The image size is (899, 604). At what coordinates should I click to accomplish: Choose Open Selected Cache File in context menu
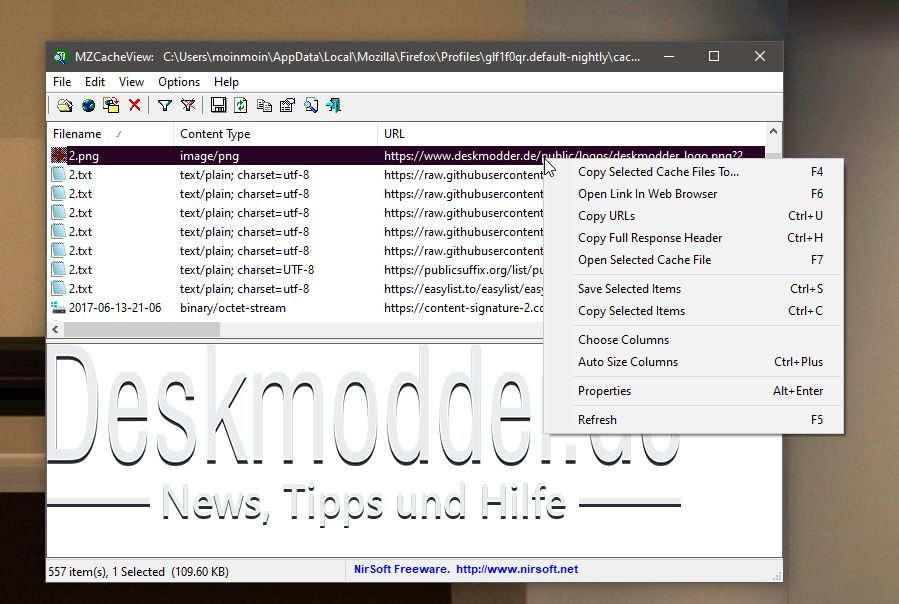pyautogui.click(x=694, y=260)
